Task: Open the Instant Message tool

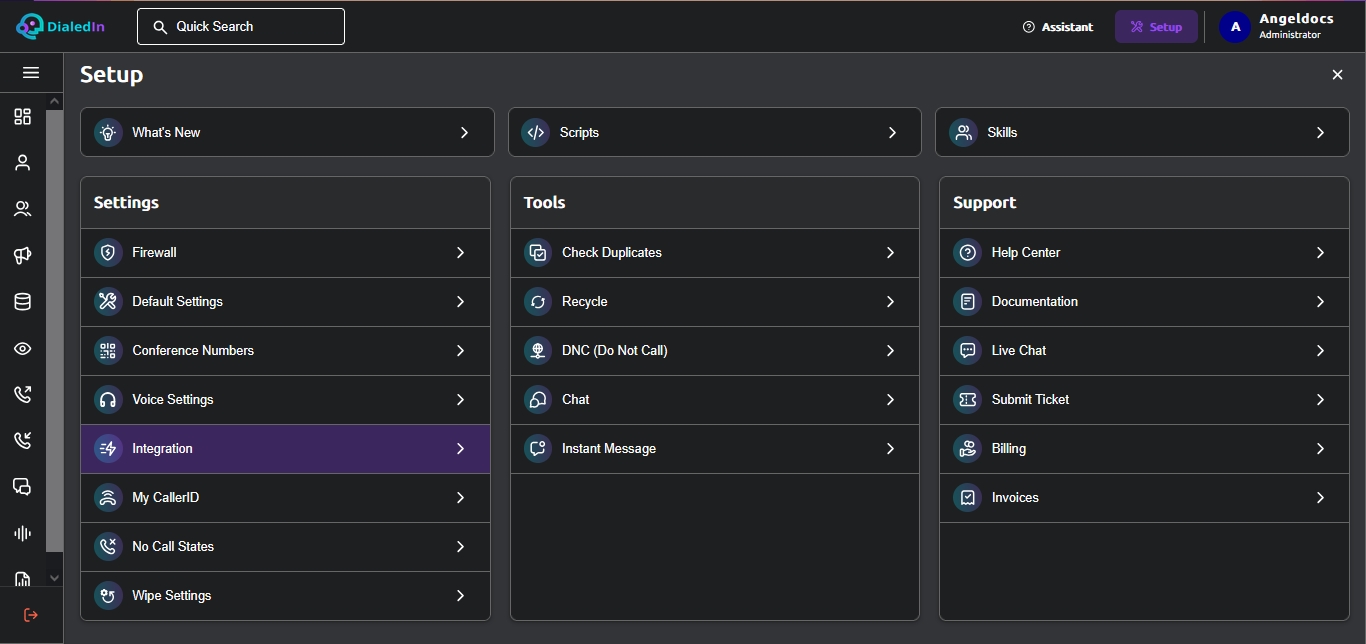Action: point(715,449)
